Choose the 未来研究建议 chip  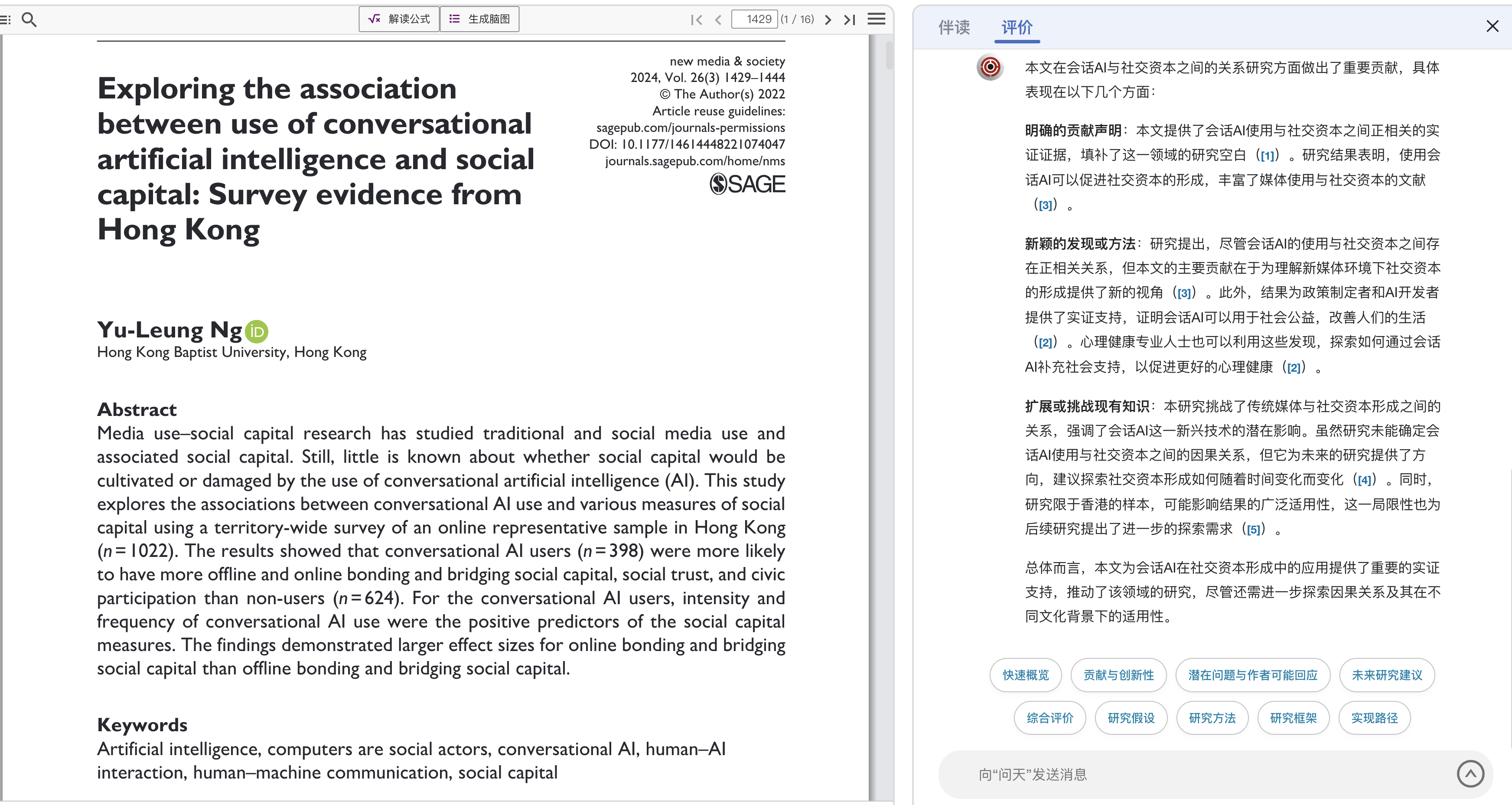(x=1387, y=674)
